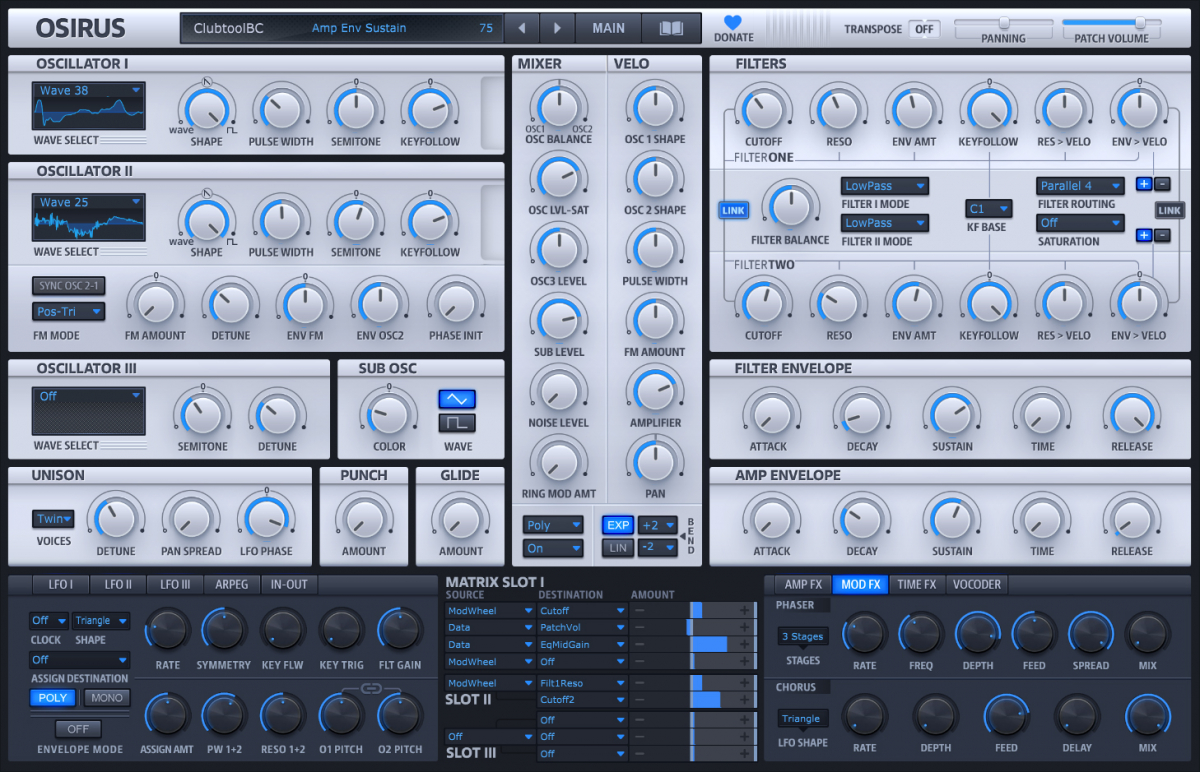Switch the LFO mode to MONO

tap(107, 698)
